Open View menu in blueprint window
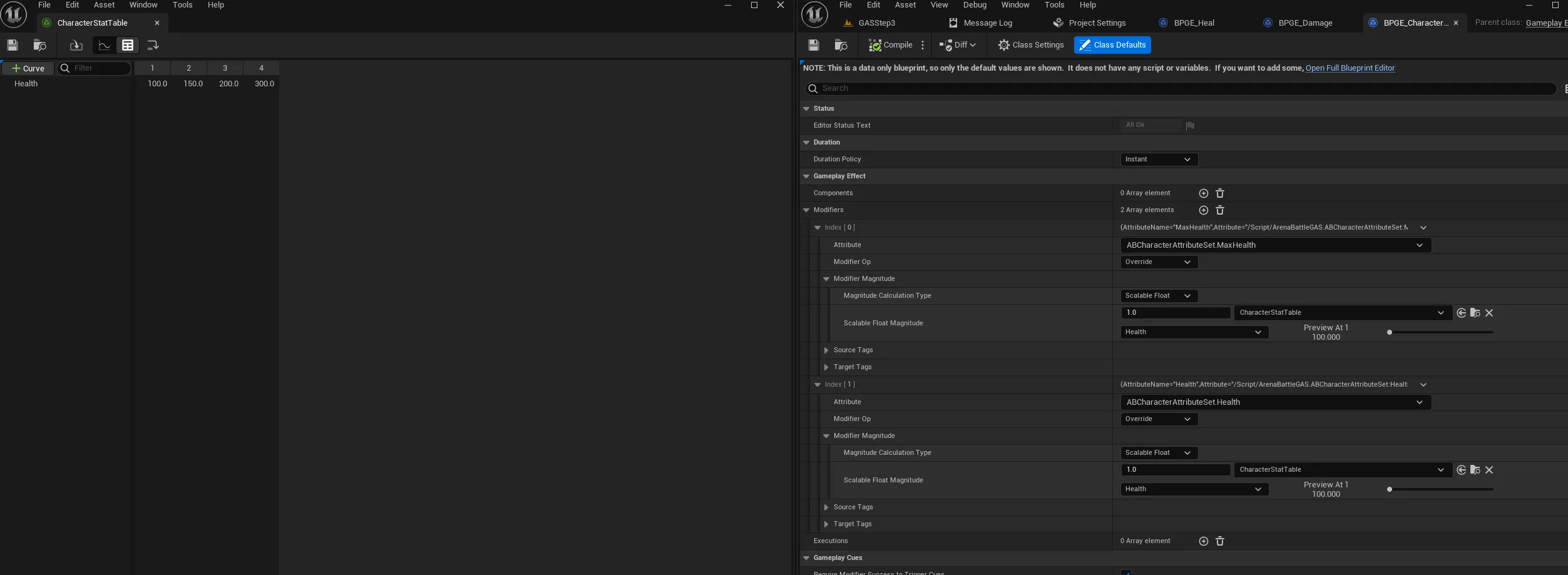This screenshot has height=575, width=1568. pos(939,5)
